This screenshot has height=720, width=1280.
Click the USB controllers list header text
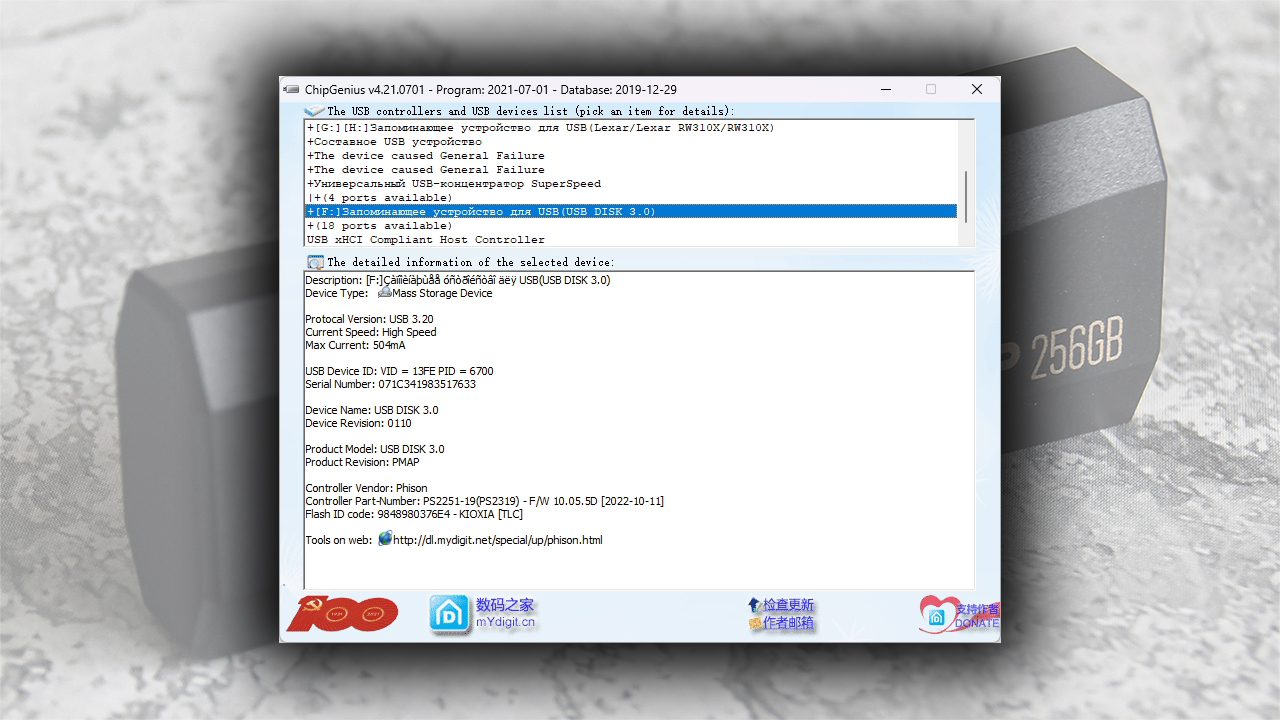[530, 111]
